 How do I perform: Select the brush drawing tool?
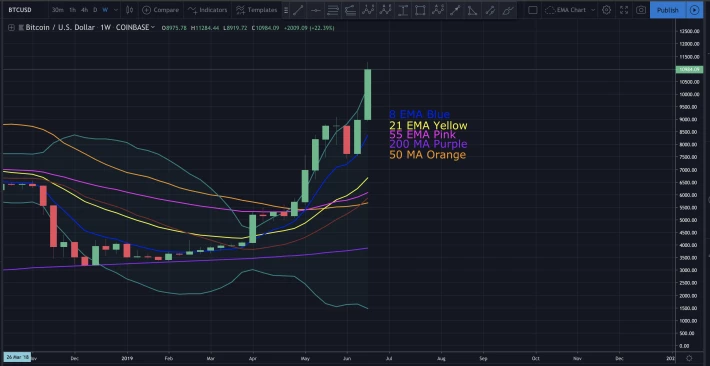[508, 10]
